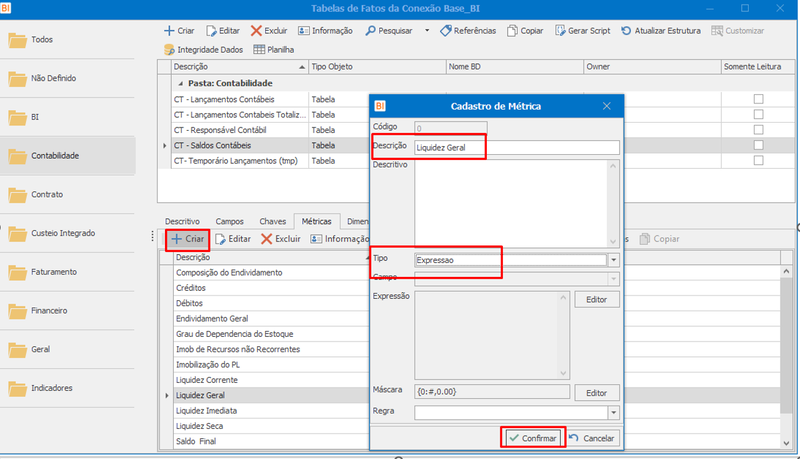This screenshot has width=800, height=459.
Task: Collapse the Pasta: Contabilidade group
Action: click(180, 83)
